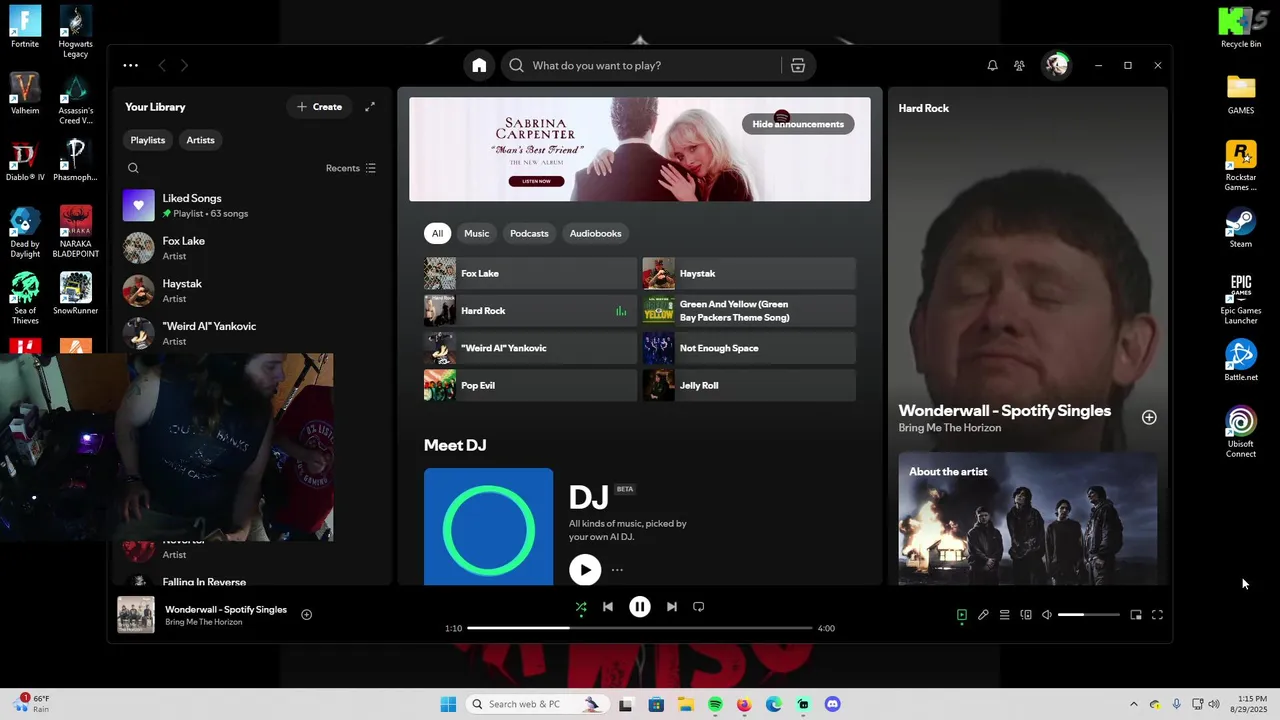The width and height of the screenshot is (1280, 720).
Task: Select the Audiobooks filter tab
Action: pyautogui.click(x=596, y=233)
